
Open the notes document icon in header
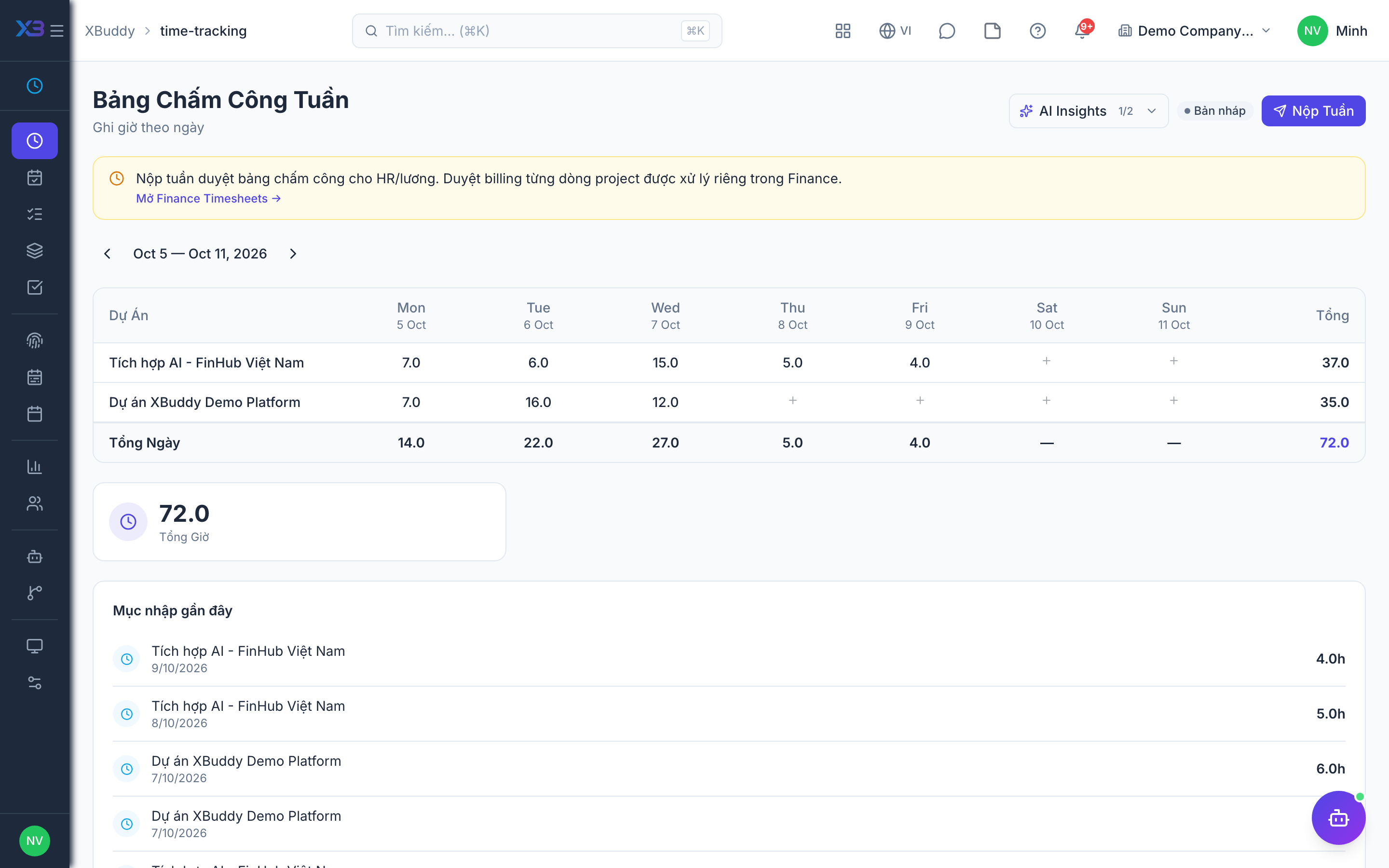992,30
